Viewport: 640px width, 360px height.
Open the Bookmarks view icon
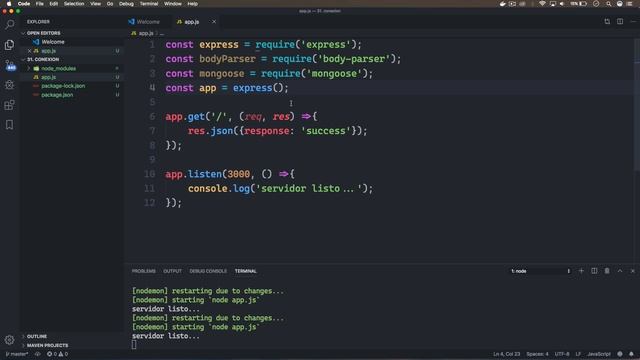pos(9,124)
